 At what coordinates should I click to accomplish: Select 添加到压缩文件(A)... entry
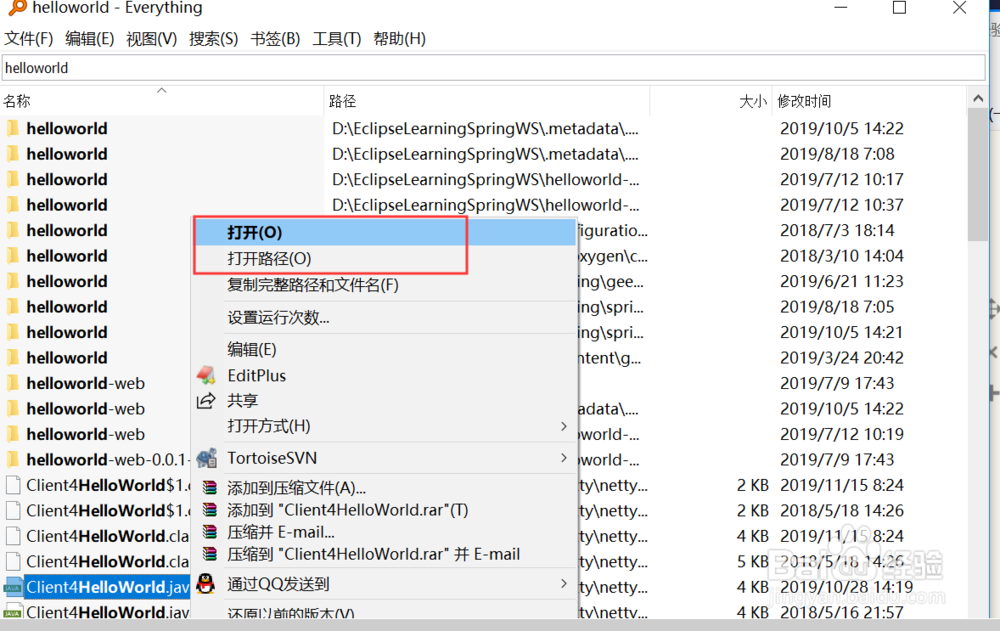pos(385,488)
